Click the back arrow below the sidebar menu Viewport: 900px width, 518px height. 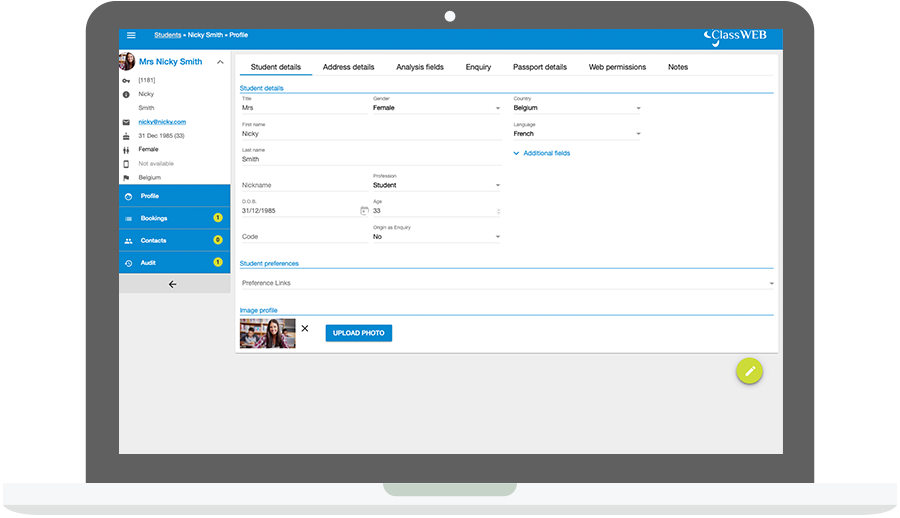(172, 284)
